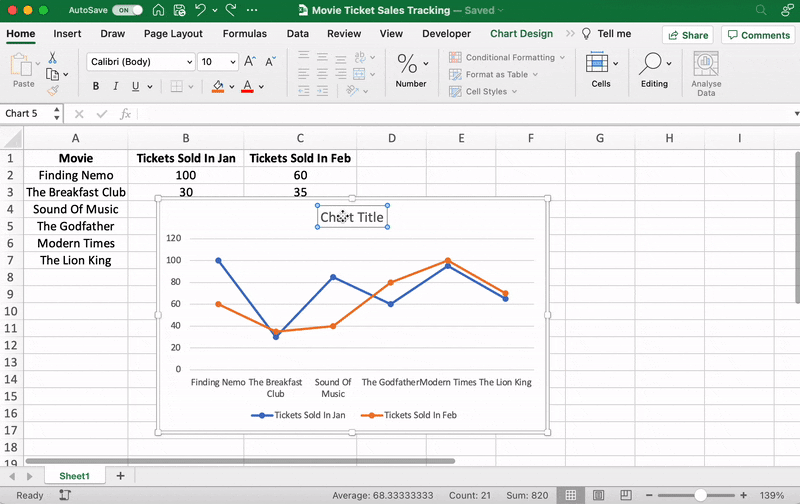Increase font size with the larger A icon
Viewport: 800px width, 504px height.
[249, 62]
